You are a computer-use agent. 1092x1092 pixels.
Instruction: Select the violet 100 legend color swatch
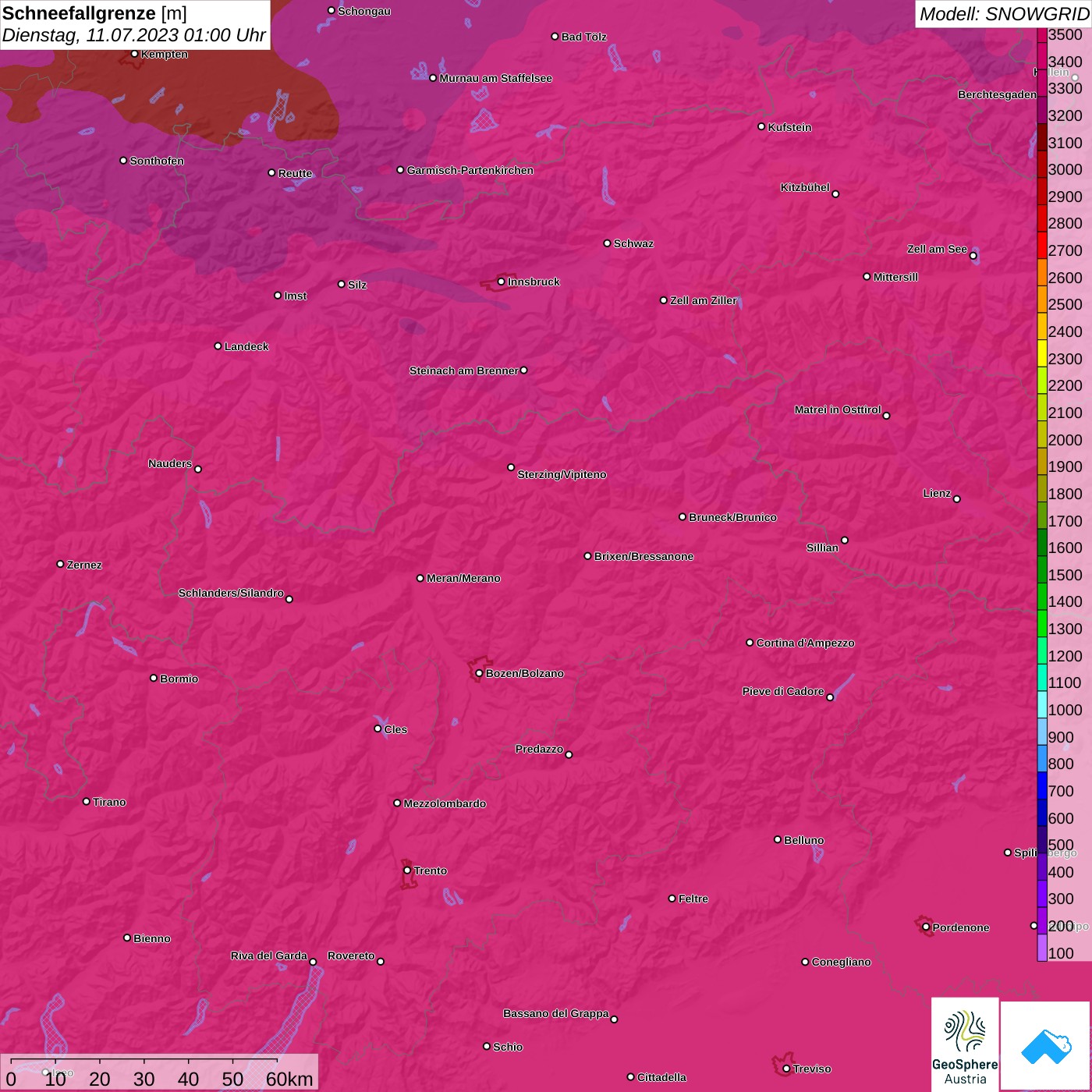tap(1042, 948)
